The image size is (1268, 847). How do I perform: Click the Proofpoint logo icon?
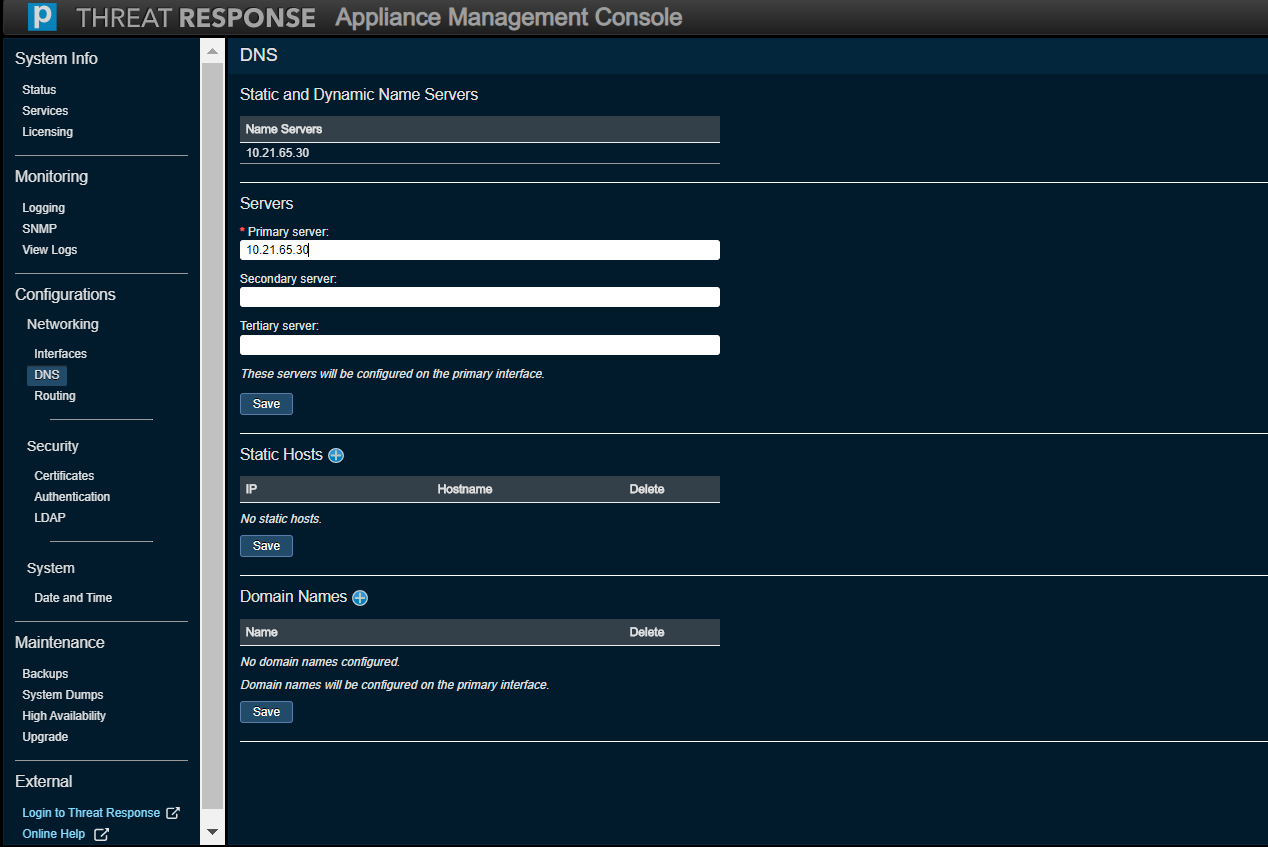(42, 17)
